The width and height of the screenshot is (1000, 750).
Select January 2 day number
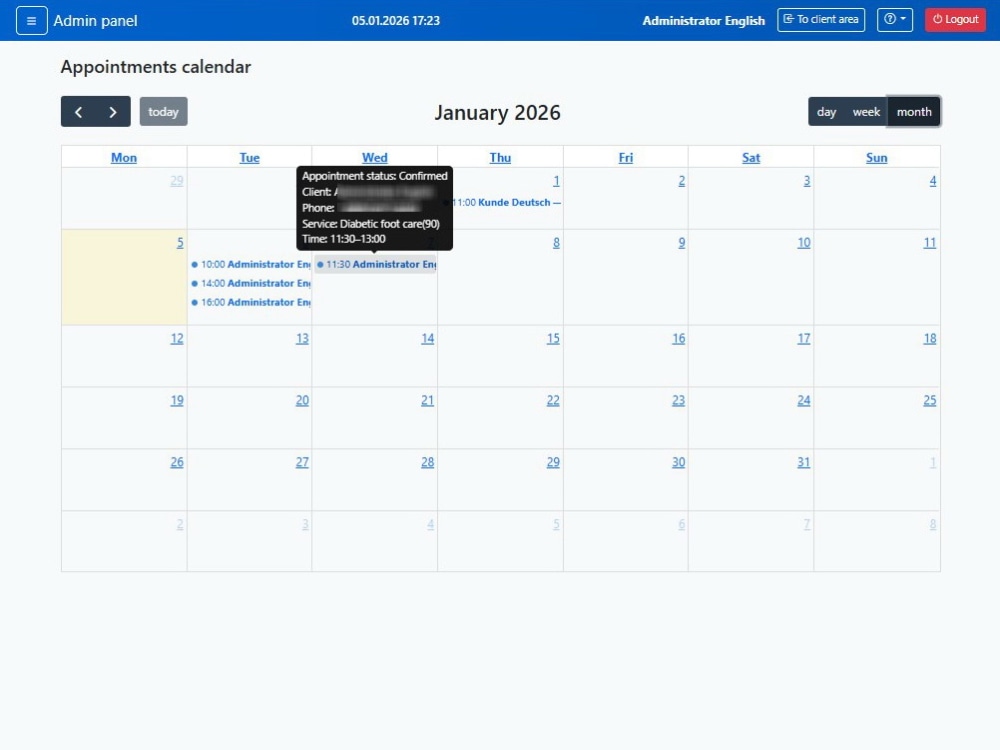682,181
